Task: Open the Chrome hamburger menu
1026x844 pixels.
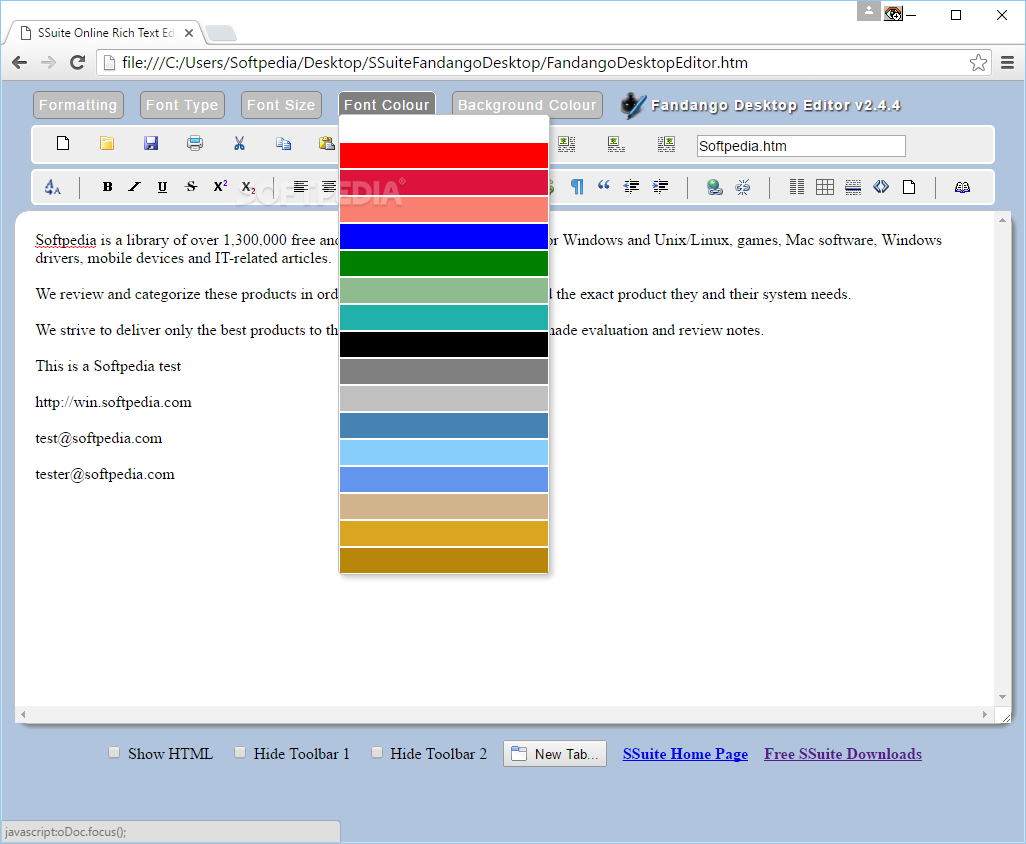Action: (1008, 63)
